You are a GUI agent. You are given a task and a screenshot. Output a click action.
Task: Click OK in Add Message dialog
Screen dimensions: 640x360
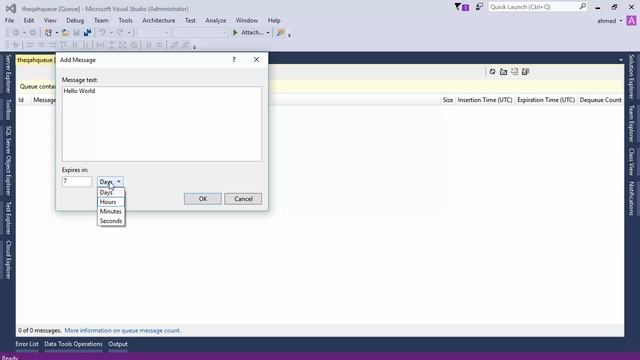pos(203,199)
